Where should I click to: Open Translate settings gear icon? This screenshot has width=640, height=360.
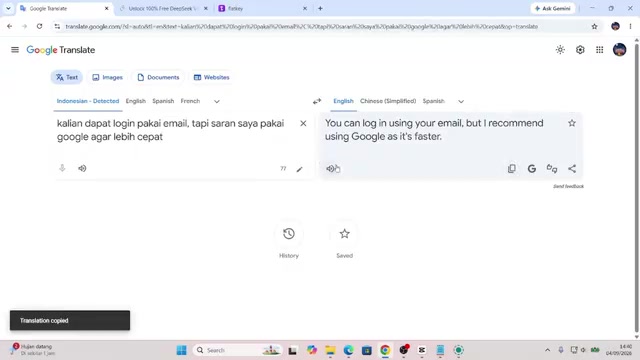(x=580, y=50)
